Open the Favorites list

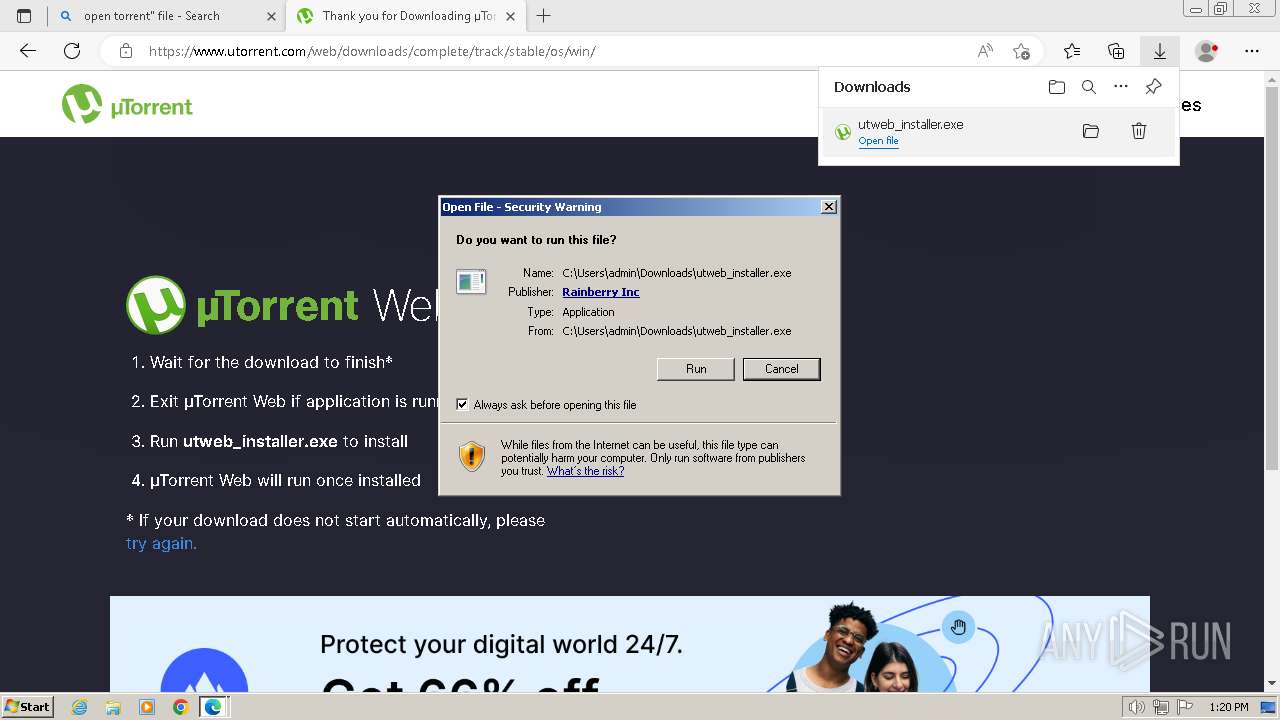(x=1072, y=51)
